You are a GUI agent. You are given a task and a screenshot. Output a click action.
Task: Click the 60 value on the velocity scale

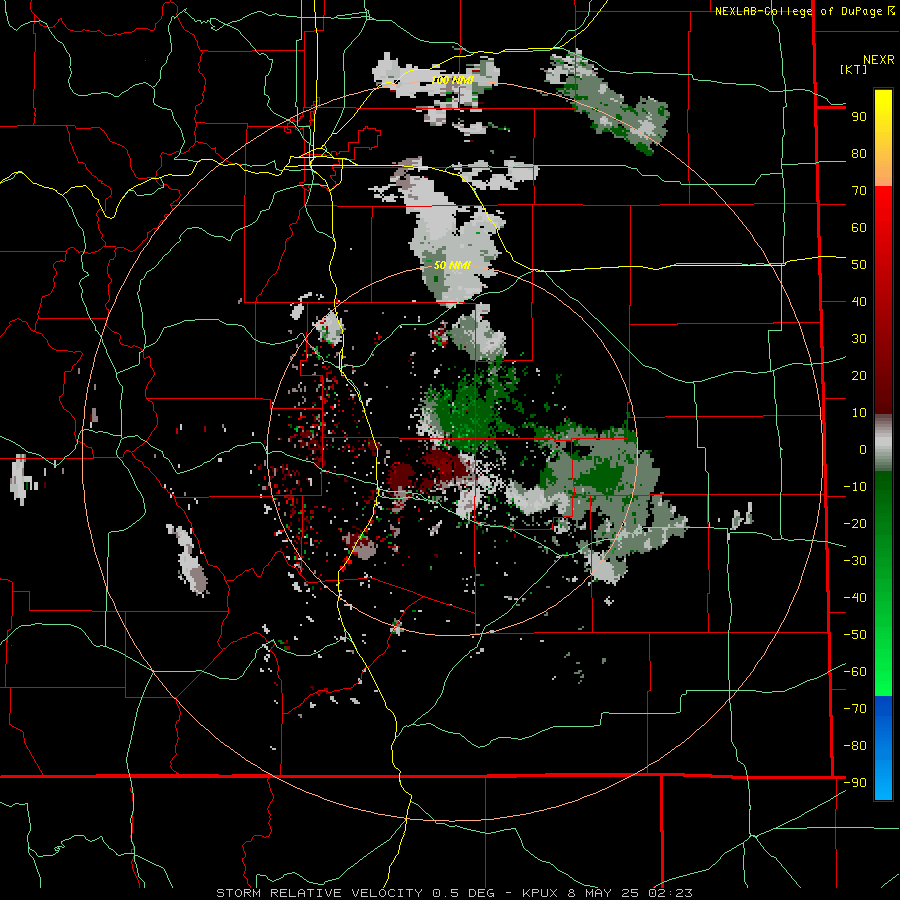coord(859,227)
